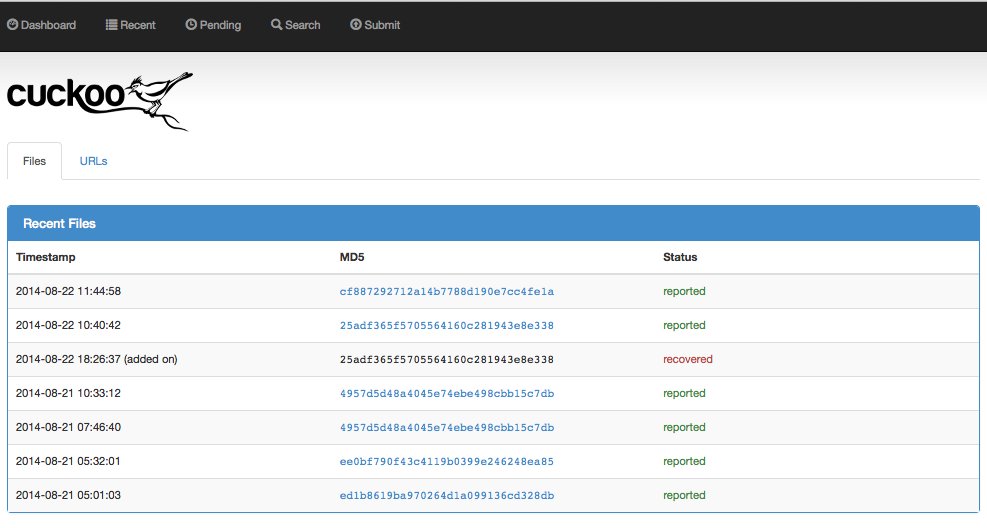Click the Recent Files panel heading

[x=494, y=223]
